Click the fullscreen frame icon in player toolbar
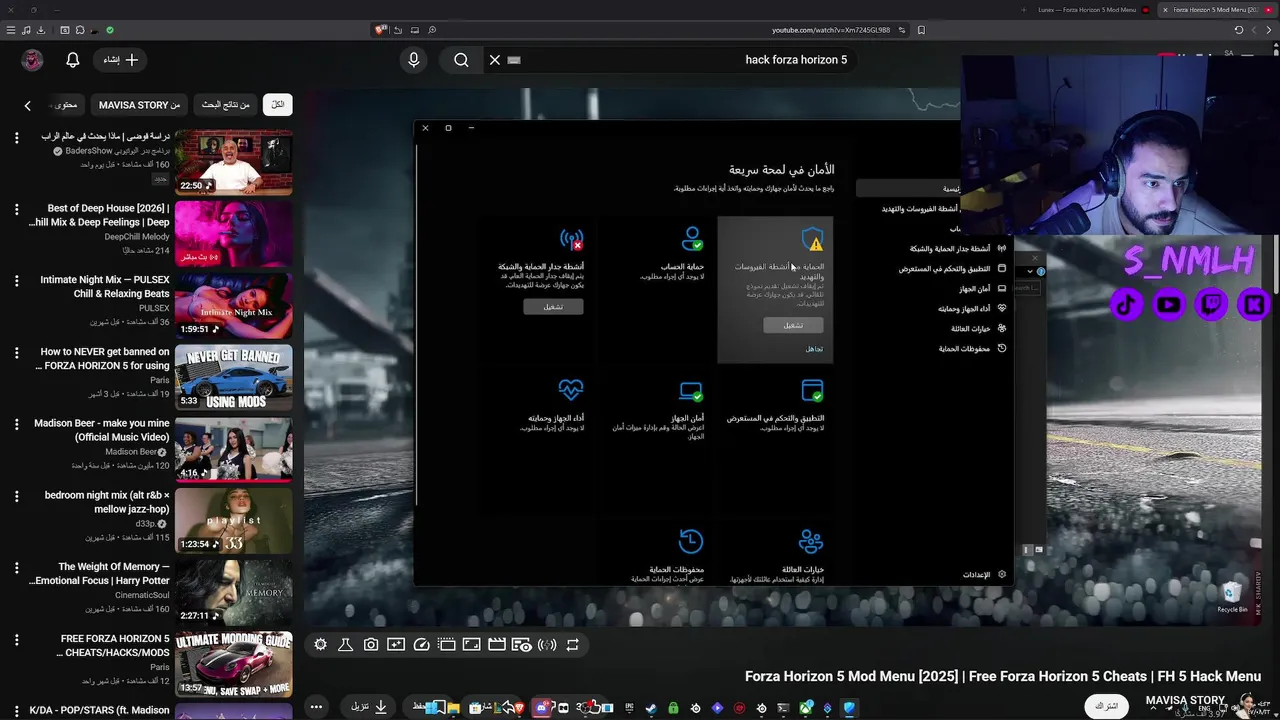 click(x=471, y=645)
